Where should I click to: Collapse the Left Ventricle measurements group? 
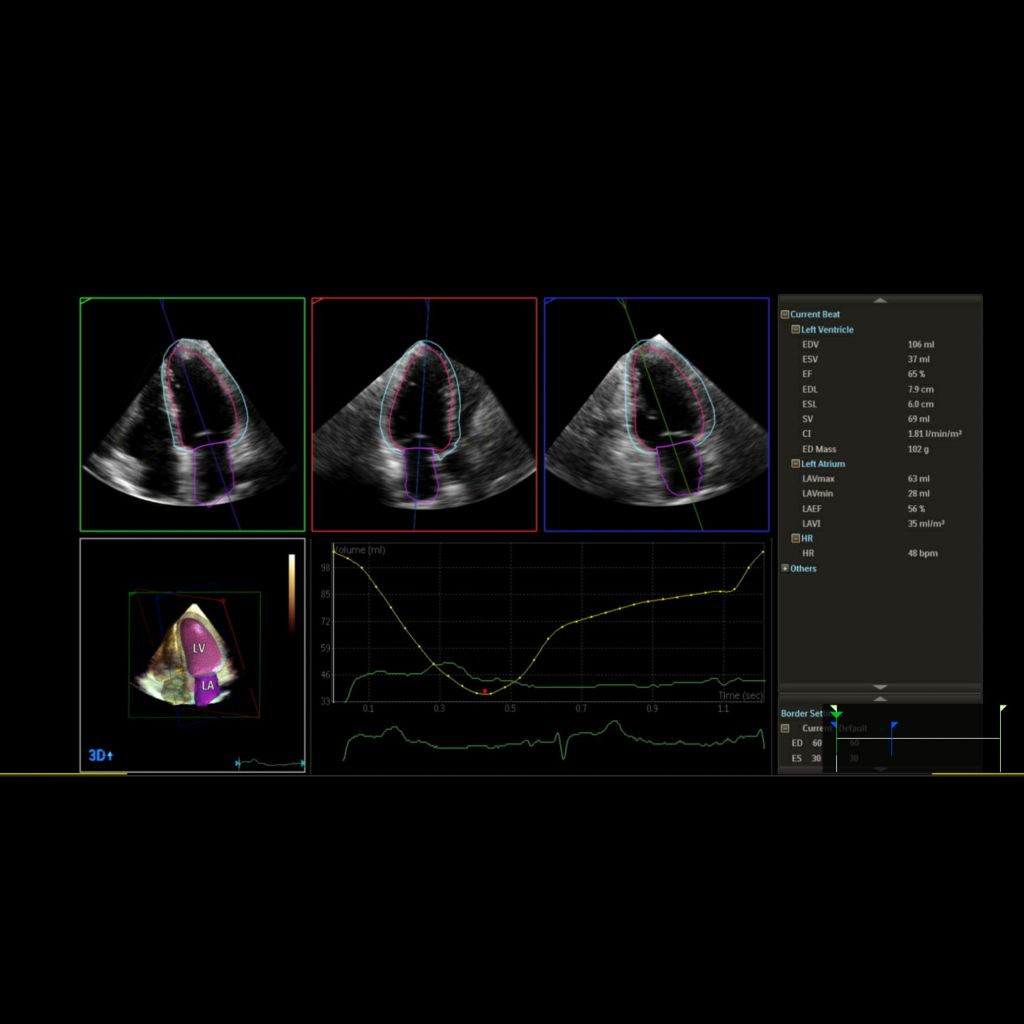pyautogui.click(x=796, y=329)
